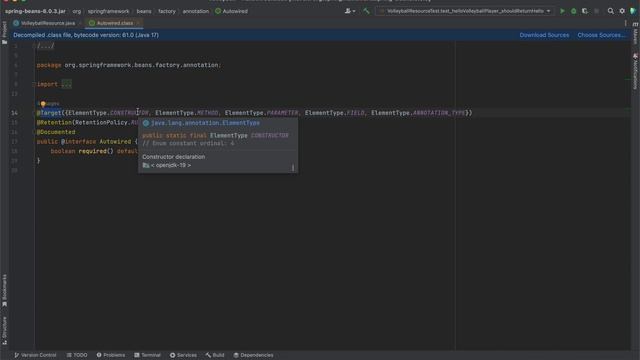Viewport: 640px width, 360px height.
Task: Click the stop run square icon
Action: 596,11
